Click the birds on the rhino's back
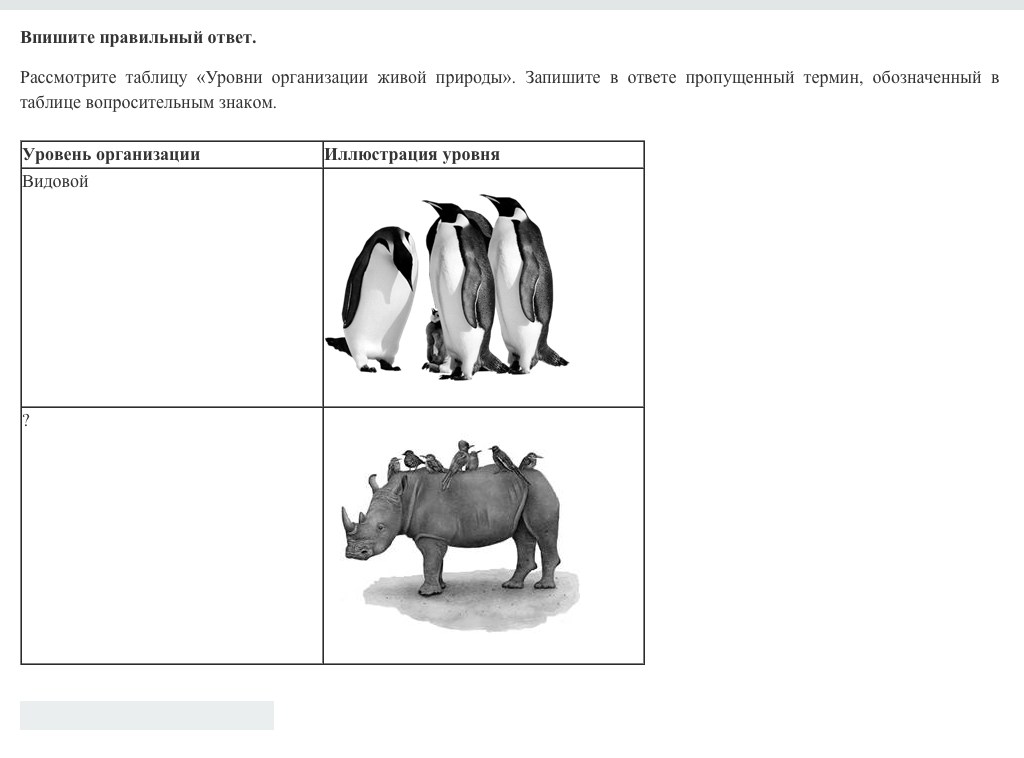Image resolution: width=1024 pixels, height=758 pixels. click(x=460, y=460)
